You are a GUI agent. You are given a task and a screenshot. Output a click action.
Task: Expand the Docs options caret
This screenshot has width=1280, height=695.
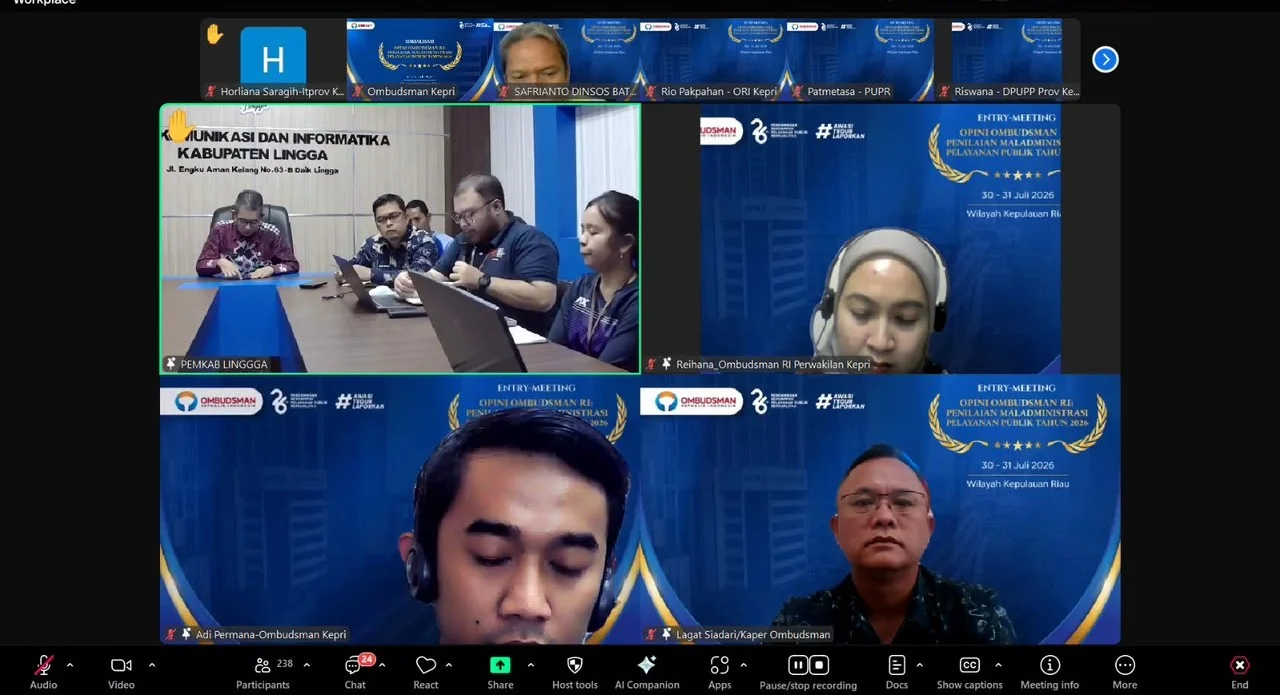click(919, 664)
